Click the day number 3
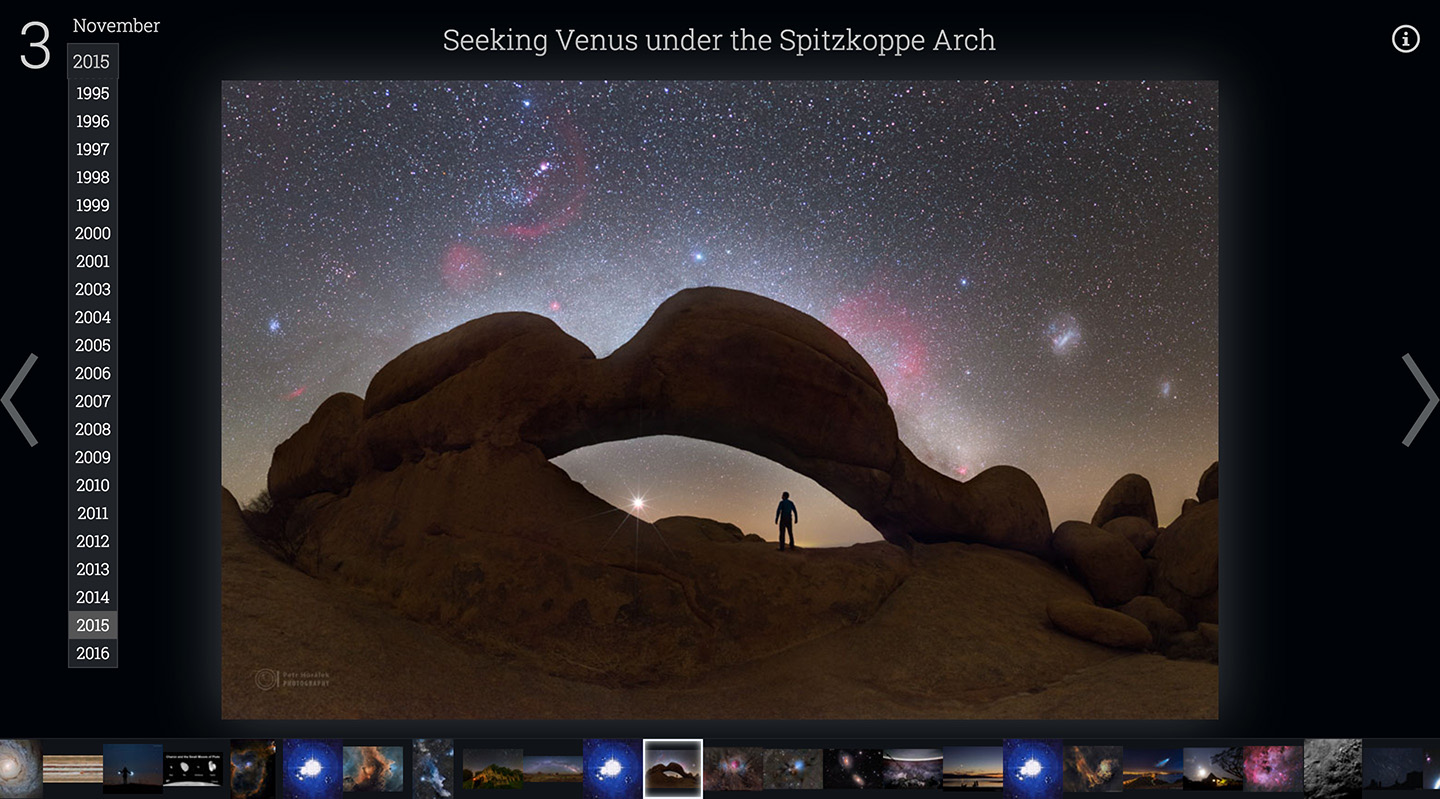 pyautogui.click(x=35, y=46)
